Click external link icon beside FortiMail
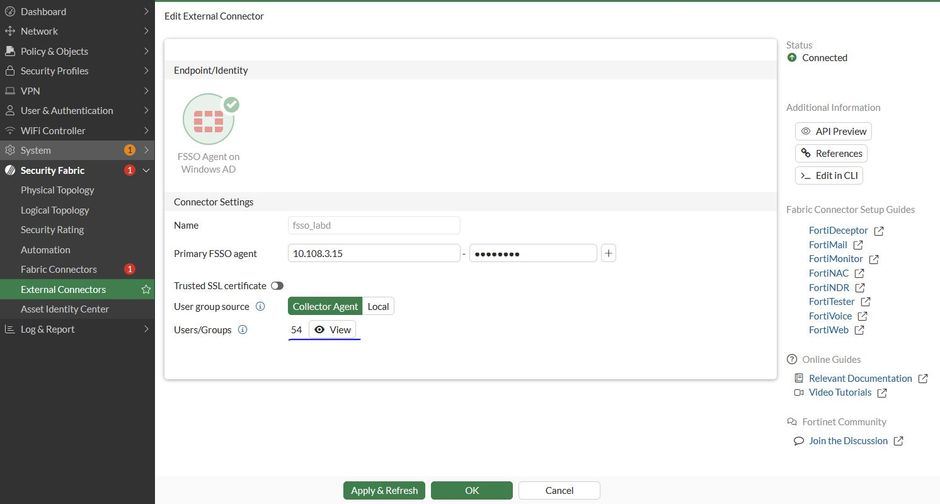The height and width of the screenshot is (504, 940). pyautogui.click(x=858, y=245)
